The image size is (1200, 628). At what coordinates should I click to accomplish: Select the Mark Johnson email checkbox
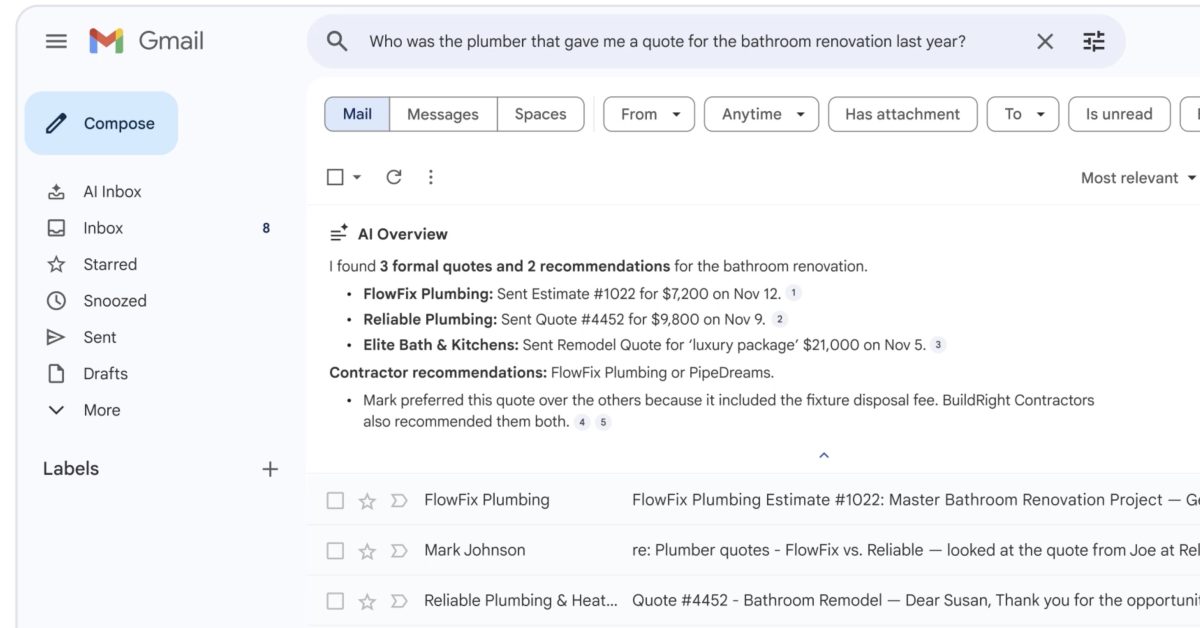click(x=336, y=551)
